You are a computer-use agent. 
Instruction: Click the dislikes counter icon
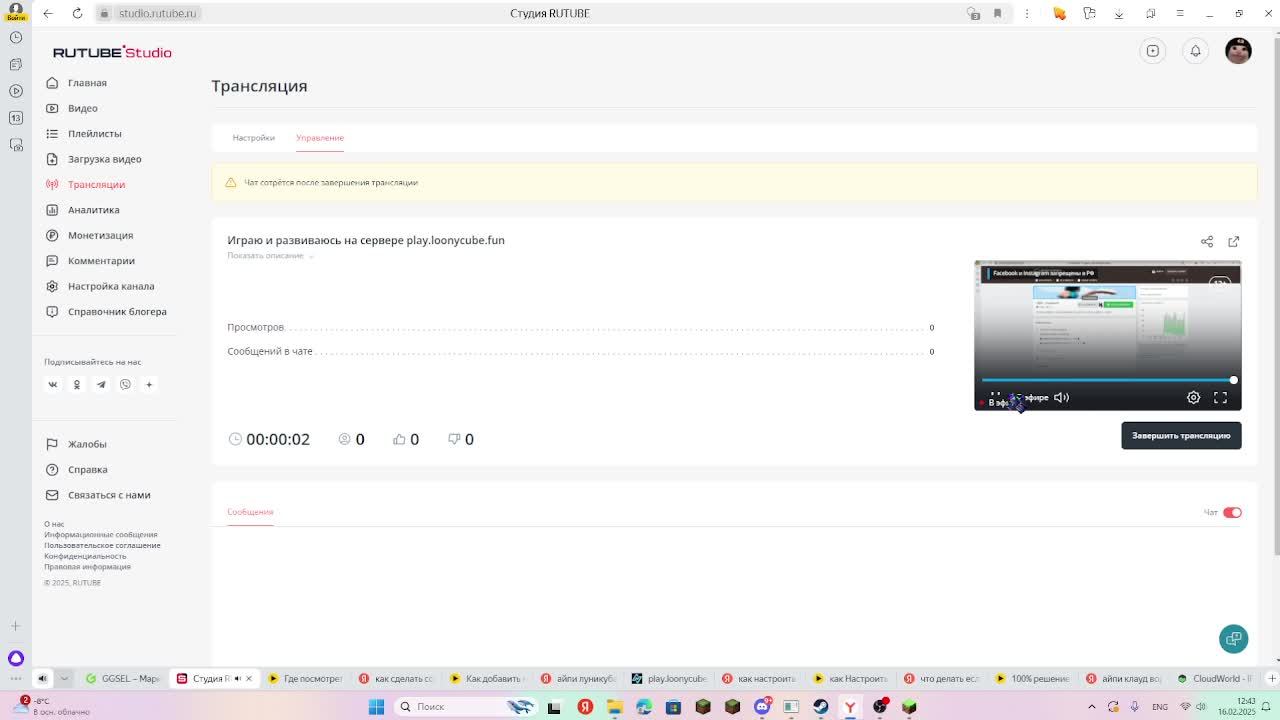[454, 439]
